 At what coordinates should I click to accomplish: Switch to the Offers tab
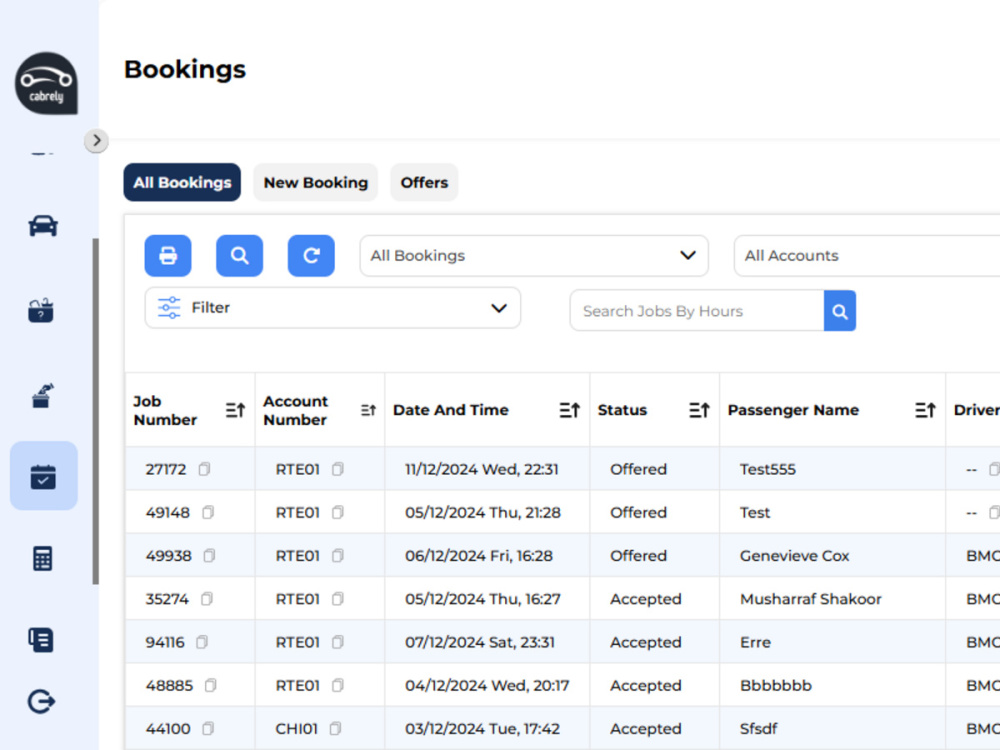pyautogui.click(x=424, y=182)
